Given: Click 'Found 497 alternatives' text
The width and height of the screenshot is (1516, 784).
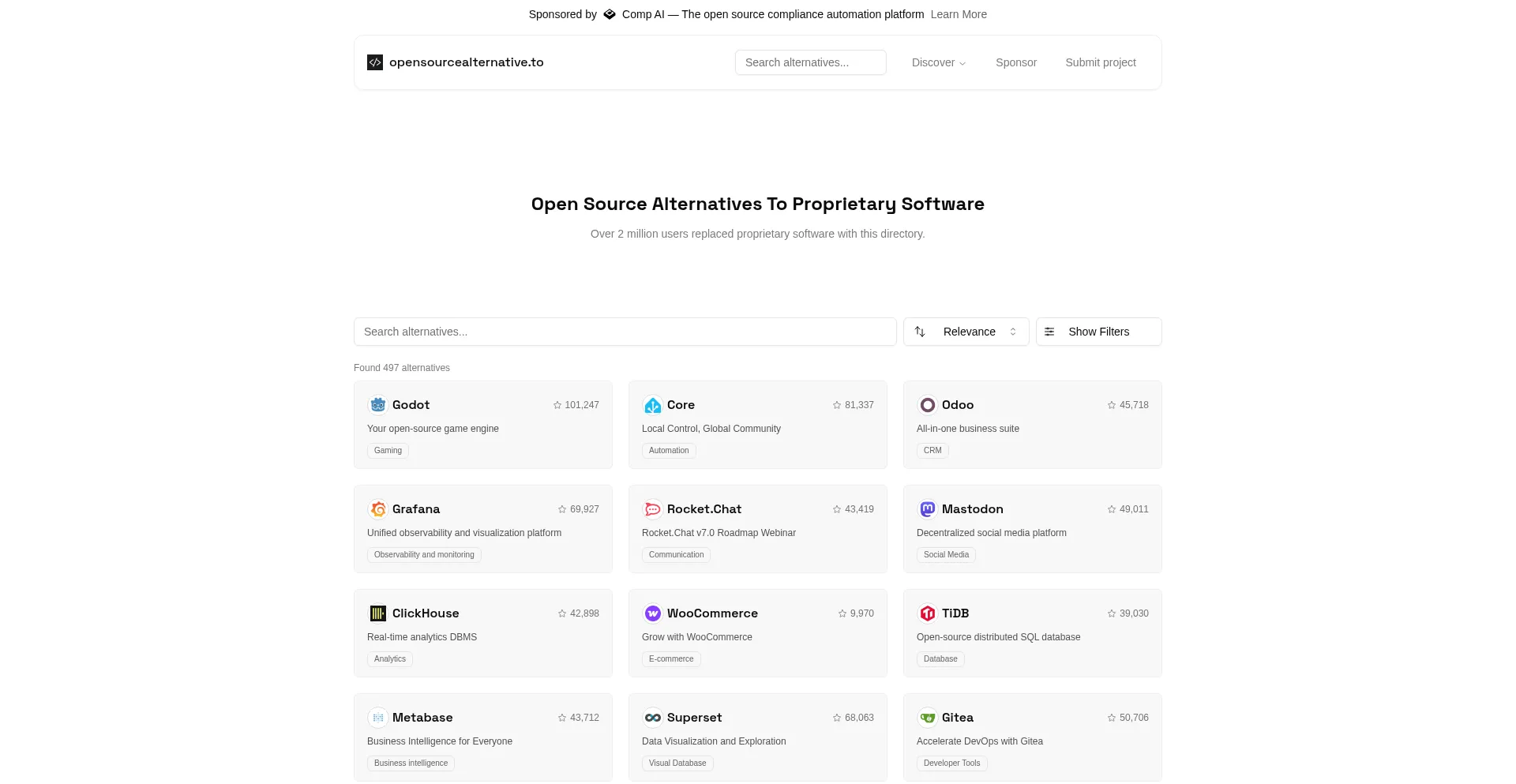Looking at the screenshot, I should pos(402,368).
